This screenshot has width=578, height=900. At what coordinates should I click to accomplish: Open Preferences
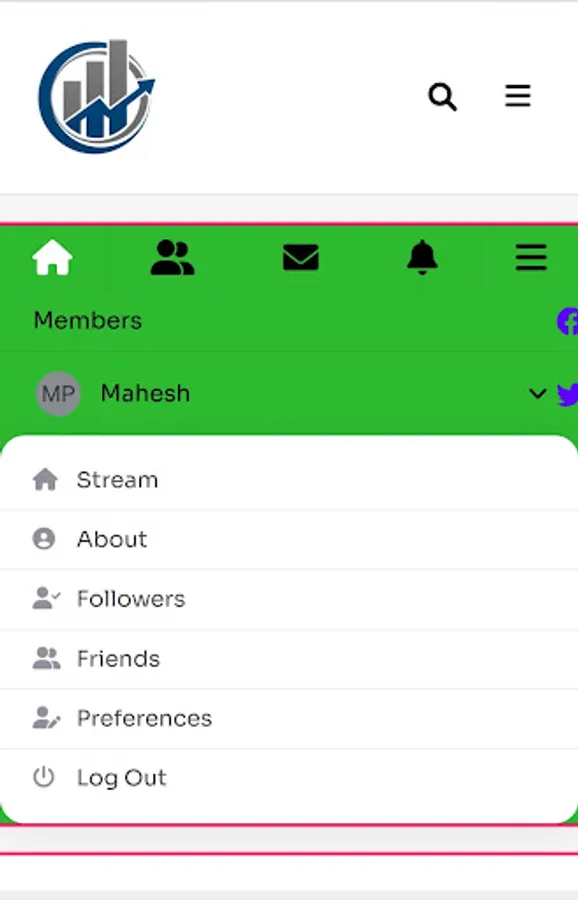[289, 719]
